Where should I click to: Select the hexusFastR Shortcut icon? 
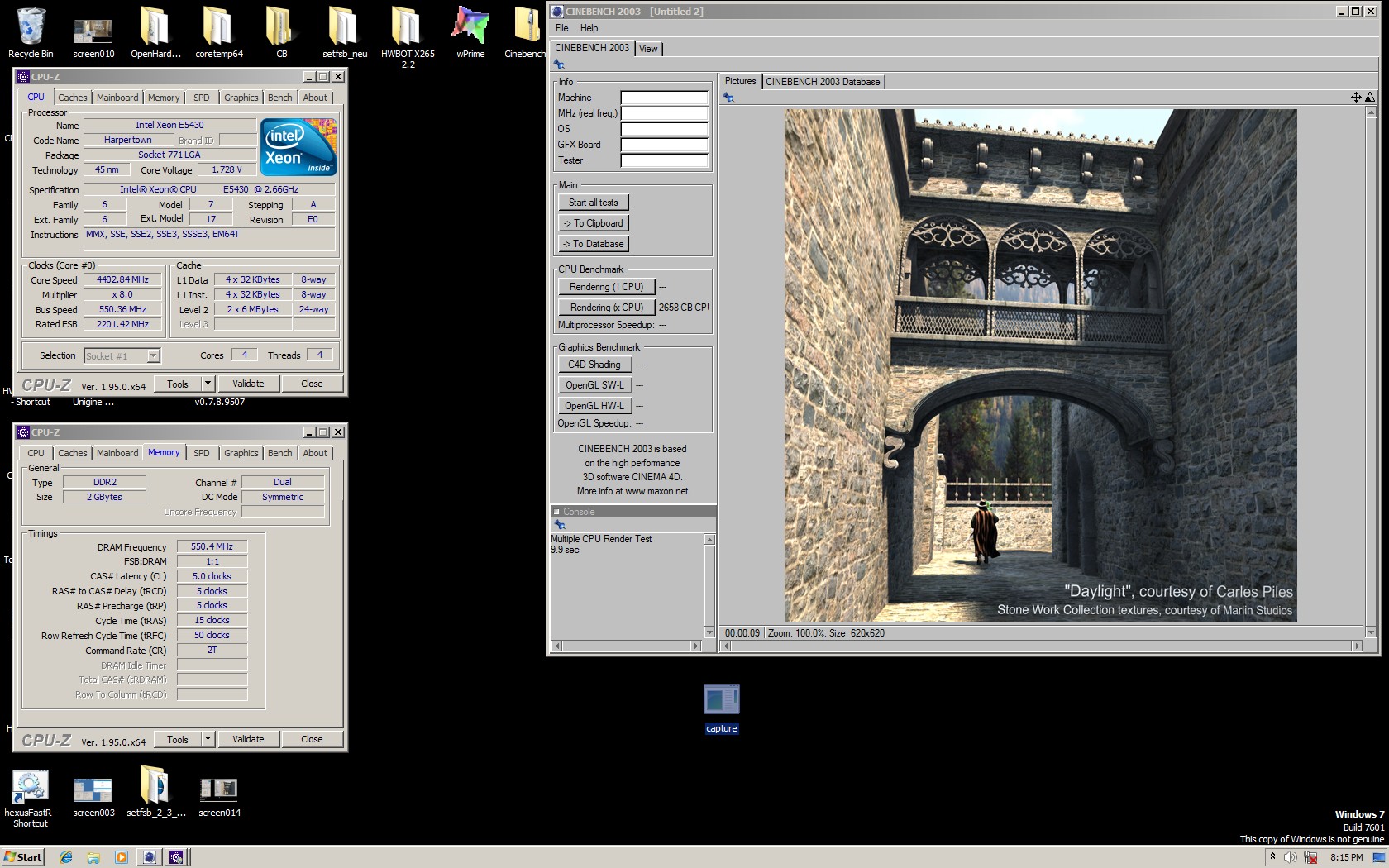(x=31, y=798)
